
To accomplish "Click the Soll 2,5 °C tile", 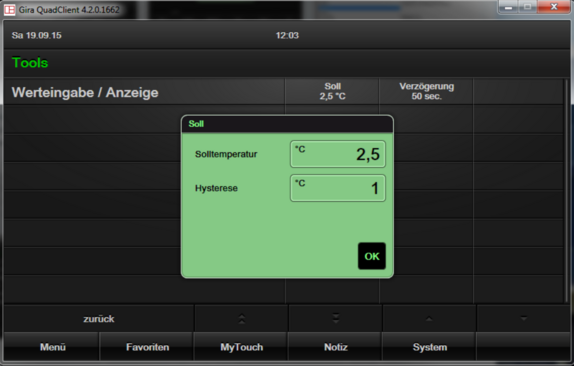I will coord(332,92).
